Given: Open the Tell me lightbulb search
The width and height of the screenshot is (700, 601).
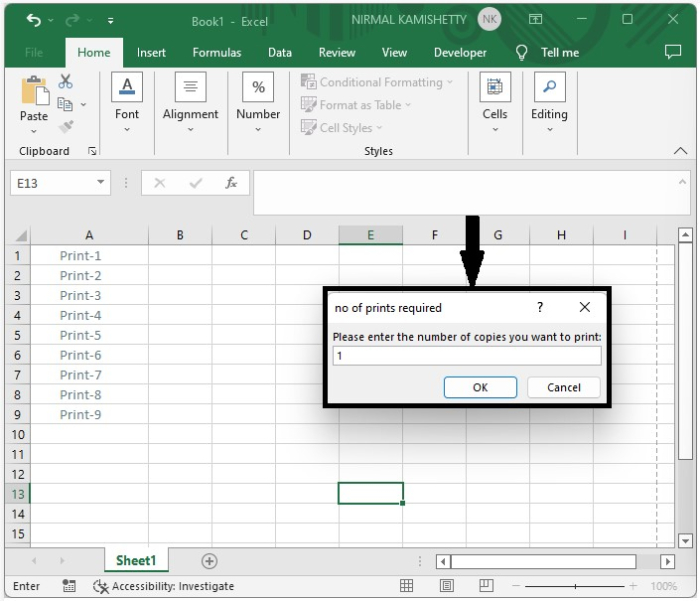Looking at the screenshot, I should [x=522, y=52].
